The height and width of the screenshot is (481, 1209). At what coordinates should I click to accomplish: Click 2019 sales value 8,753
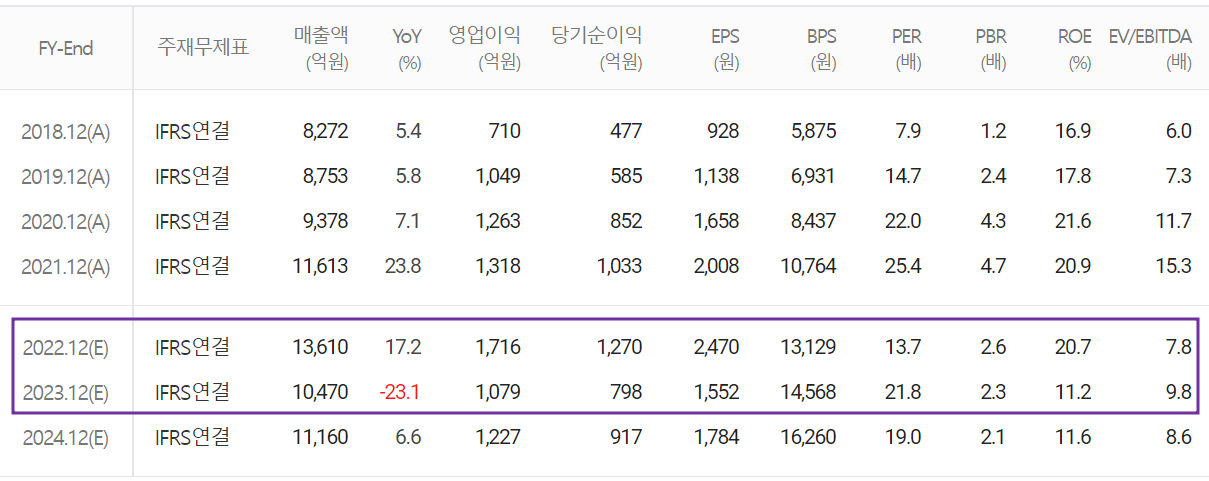pyautogui.click(x=325, y=176)
